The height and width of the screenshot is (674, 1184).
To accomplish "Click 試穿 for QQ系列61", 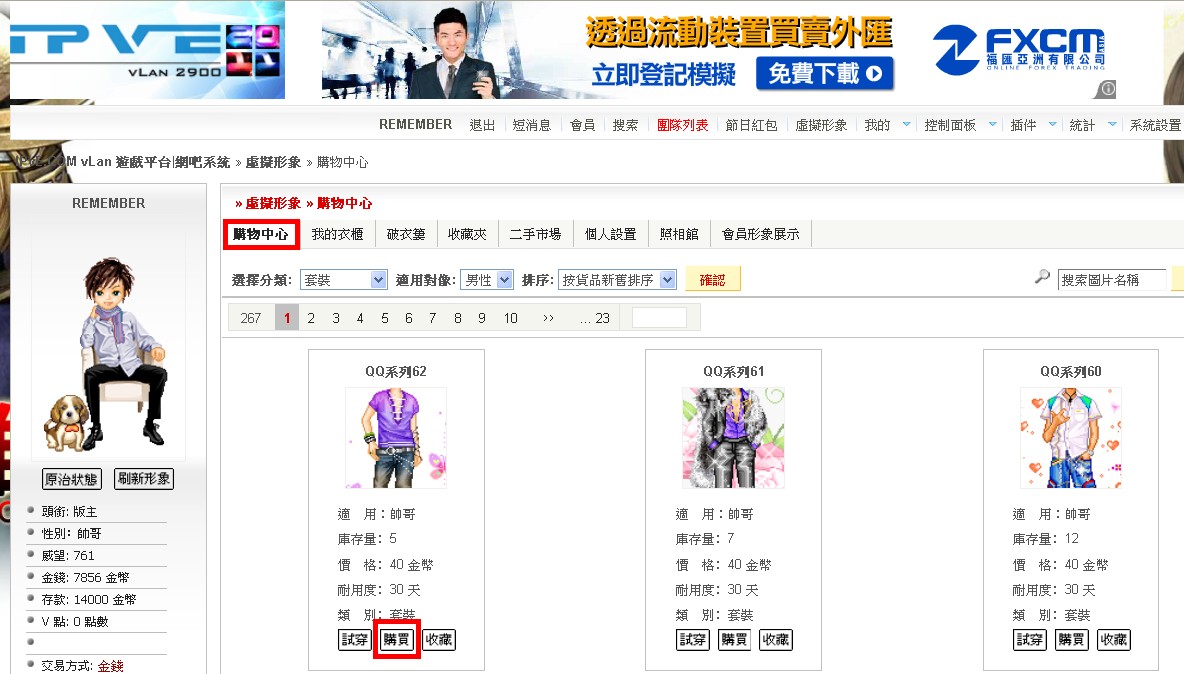I will [692, 639].
